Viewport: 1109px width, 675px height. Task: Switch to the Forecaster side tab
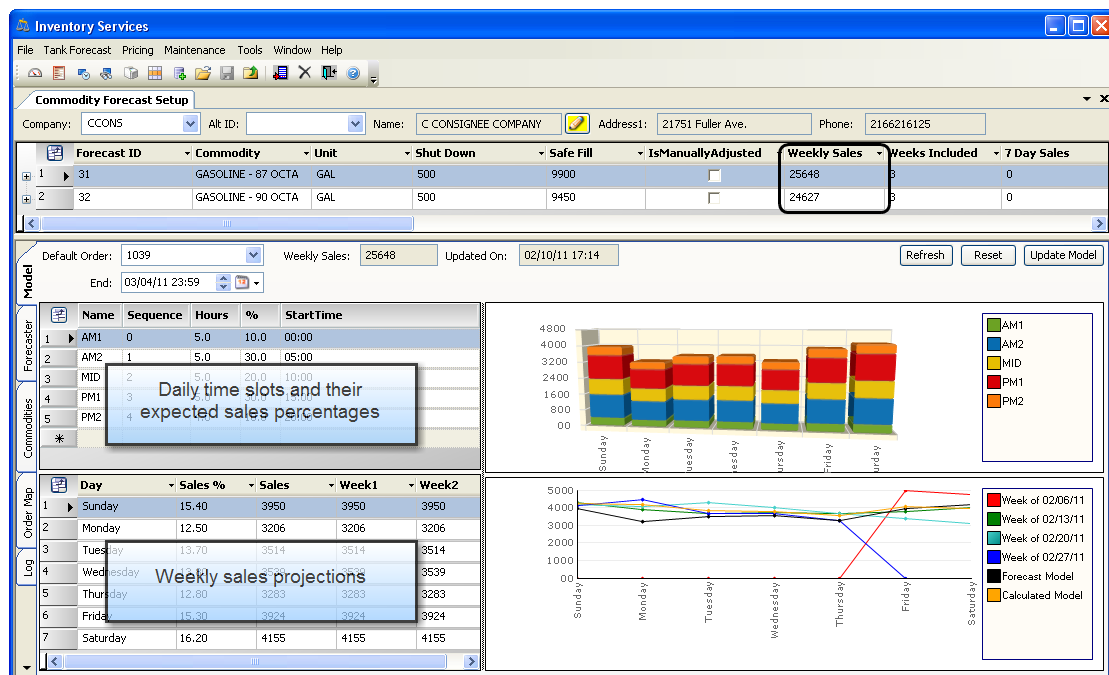pyautogui.click(x=28, y=346)
